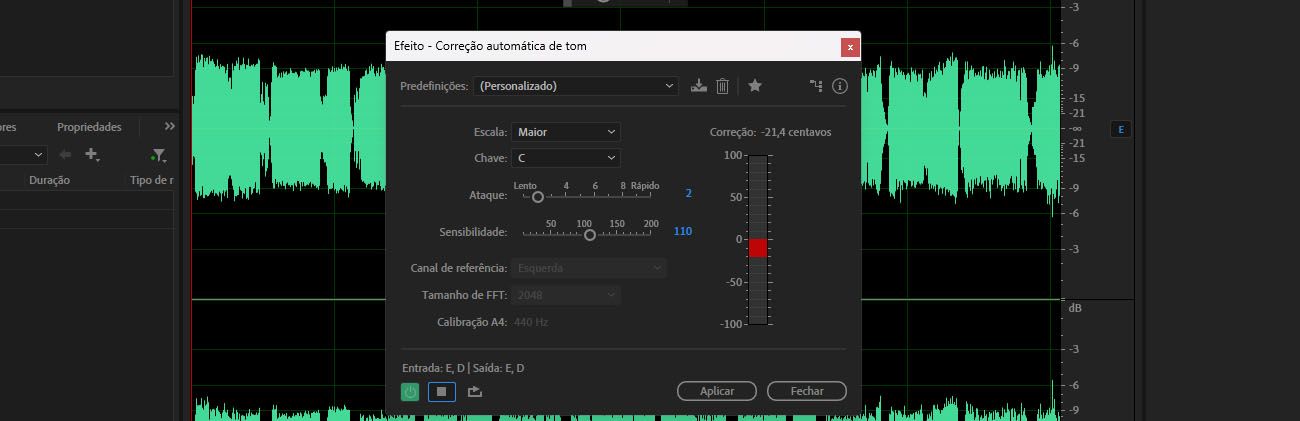
Task: Click the dB label on level scale
Action: (x=1075, y=309)
